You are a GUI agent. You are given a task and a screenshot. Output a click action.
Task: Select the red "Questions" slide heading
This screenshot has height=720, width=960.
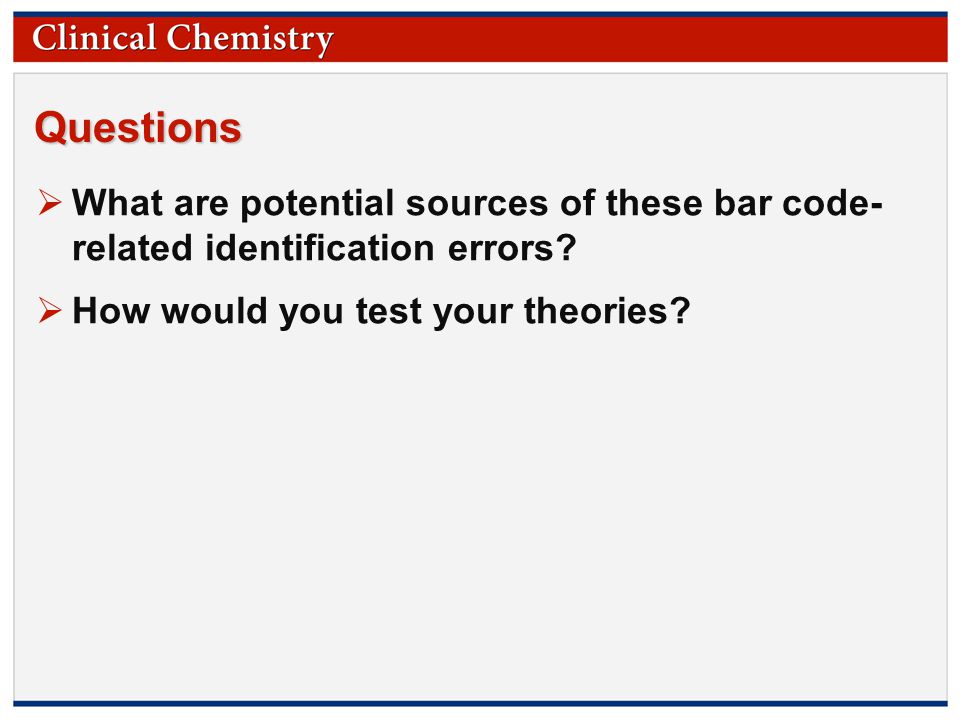click(x=138, y=127)
